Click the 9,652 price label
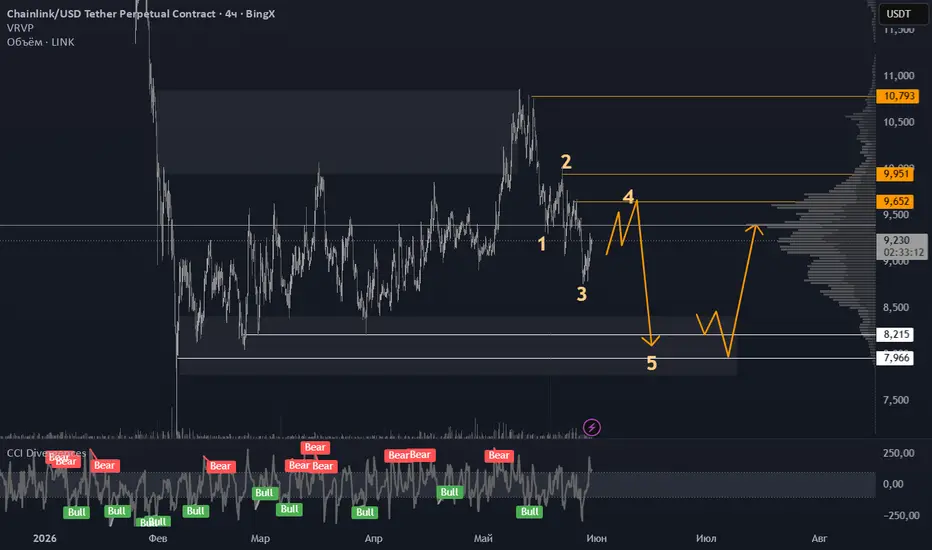 895,201
